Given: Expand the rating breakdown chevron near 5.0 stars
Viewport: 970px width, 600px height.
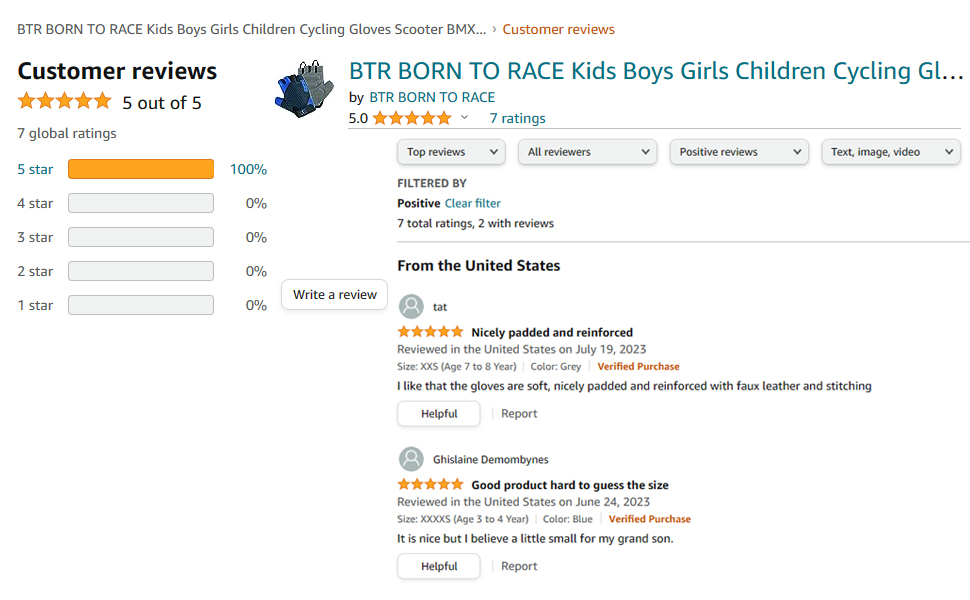Looking at the screenshot, I should [x=464, y=118].
